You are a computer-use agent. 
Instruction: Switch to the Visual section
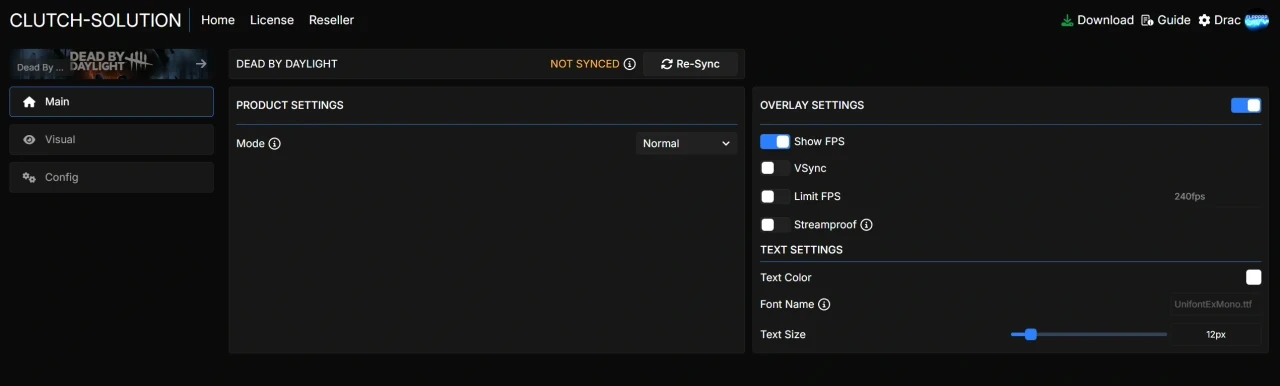point(111,140)
